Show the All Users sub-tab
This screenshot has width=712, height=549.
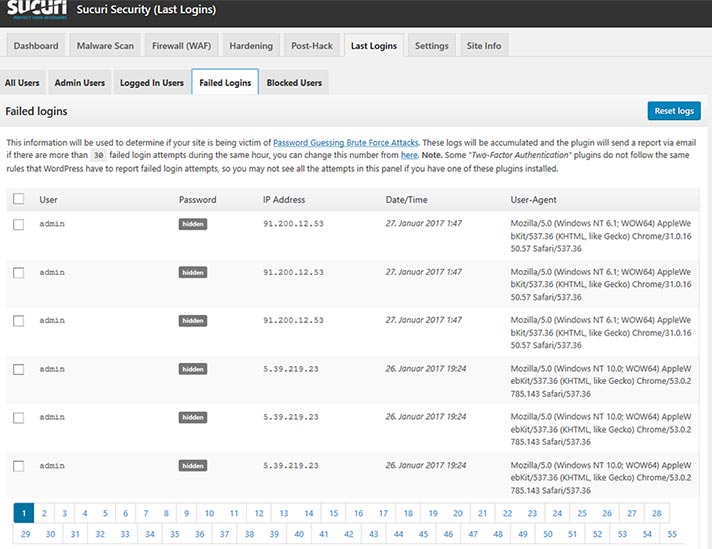pos(22,83)
